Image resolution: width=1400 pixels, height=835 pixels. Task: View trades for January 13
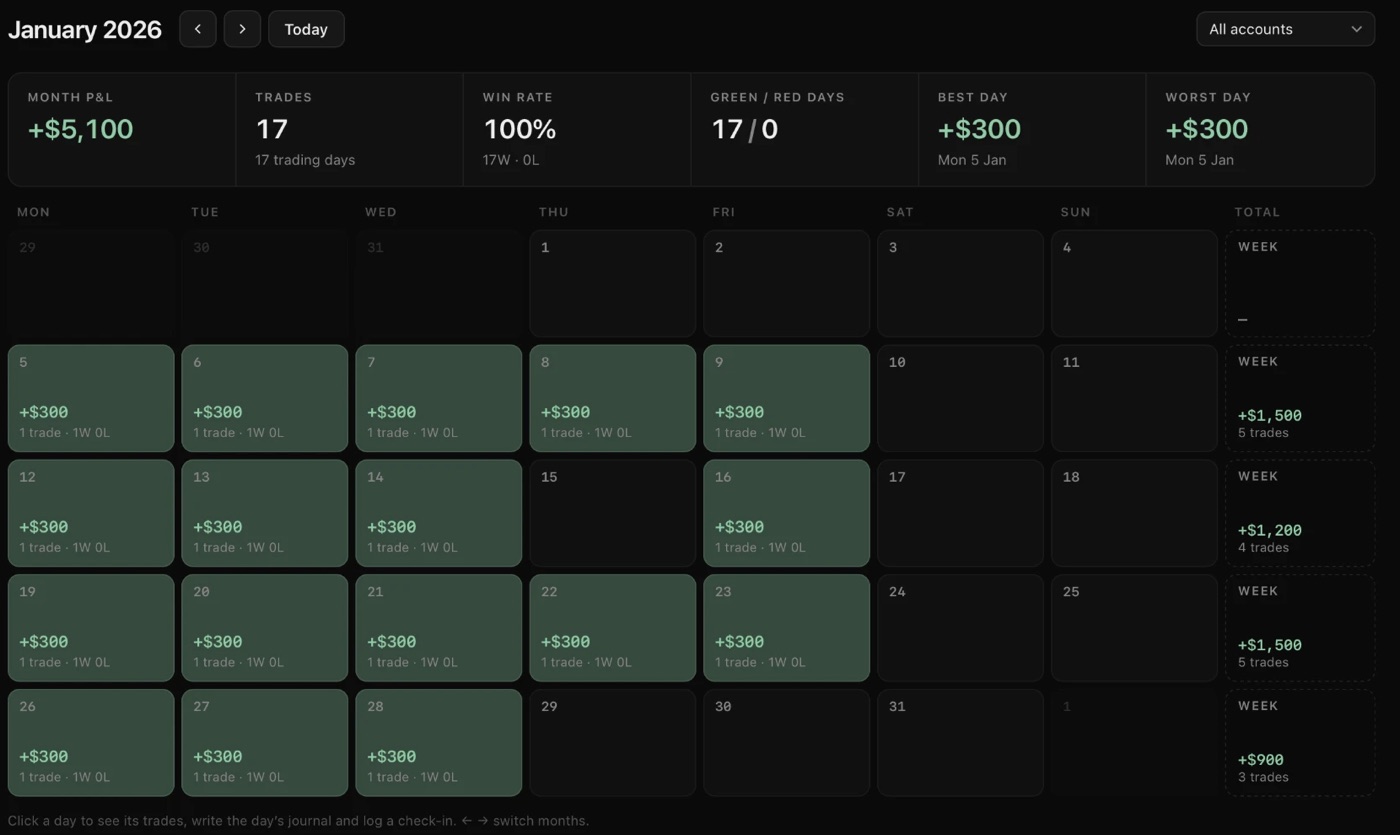coord(265,513)
